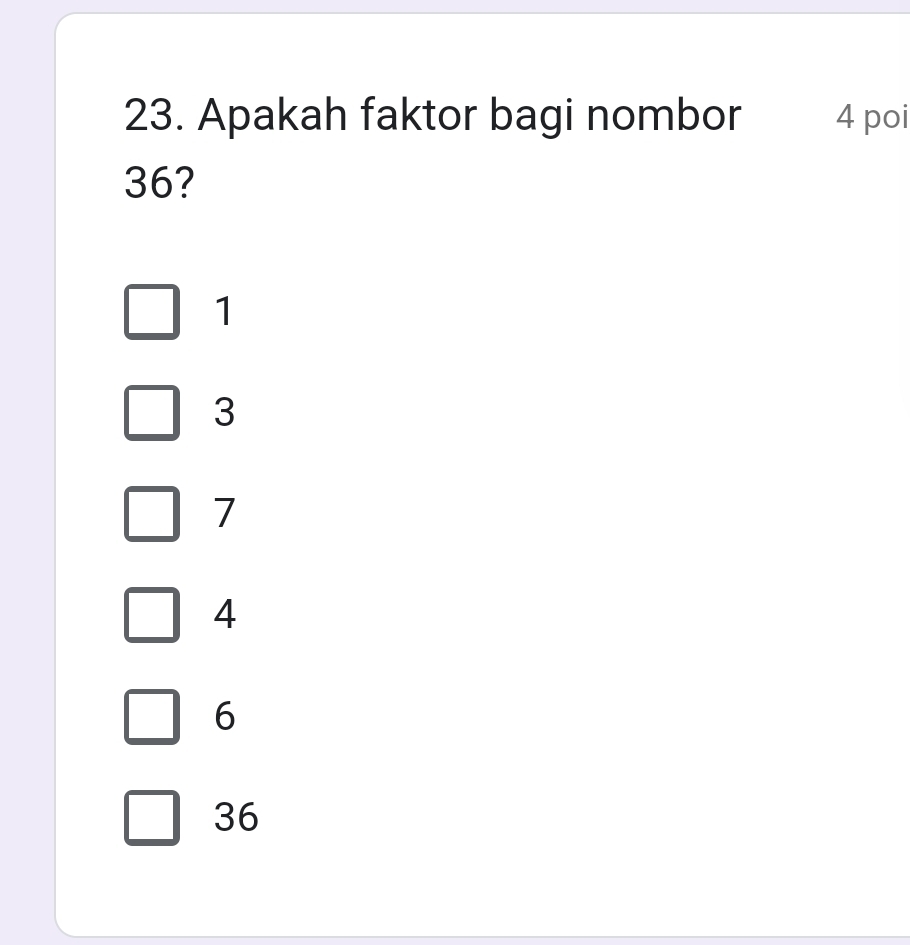Check the checkbox for option 7
The image size is (910, 945).
click(152, 514)
